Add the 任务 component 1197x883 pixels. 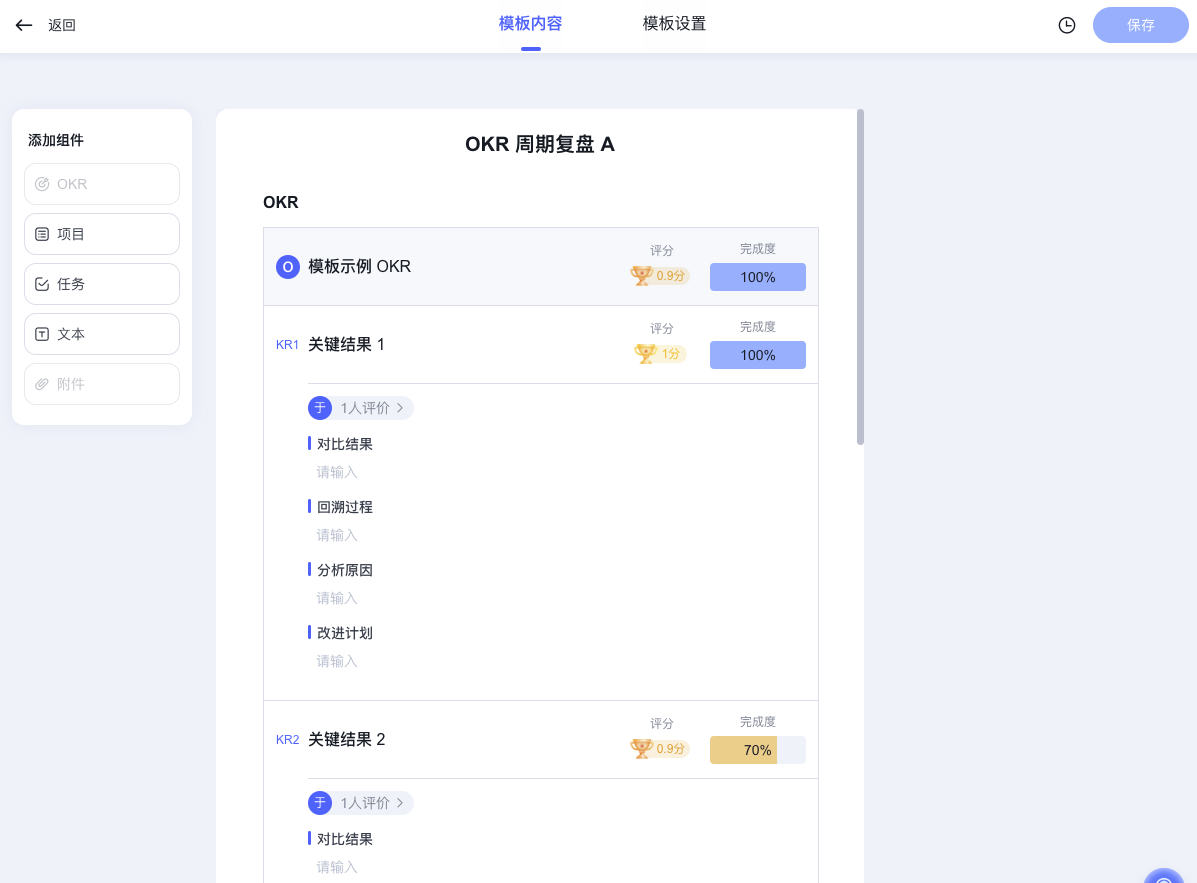(102, 284)
